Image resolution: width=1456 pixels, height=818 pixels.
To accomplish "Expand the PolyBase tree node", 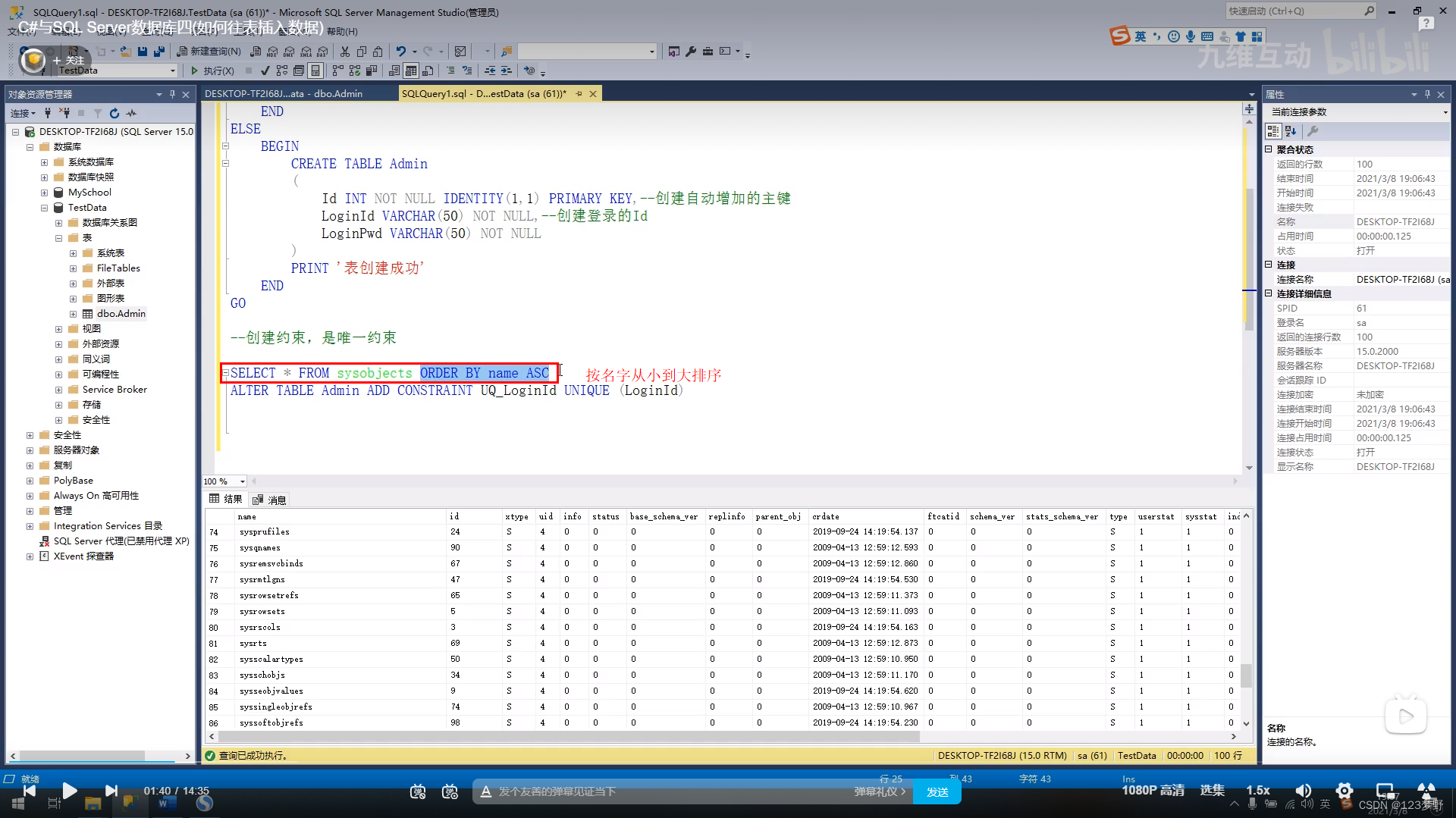I will pyautogui.click(x=30, y=481).
